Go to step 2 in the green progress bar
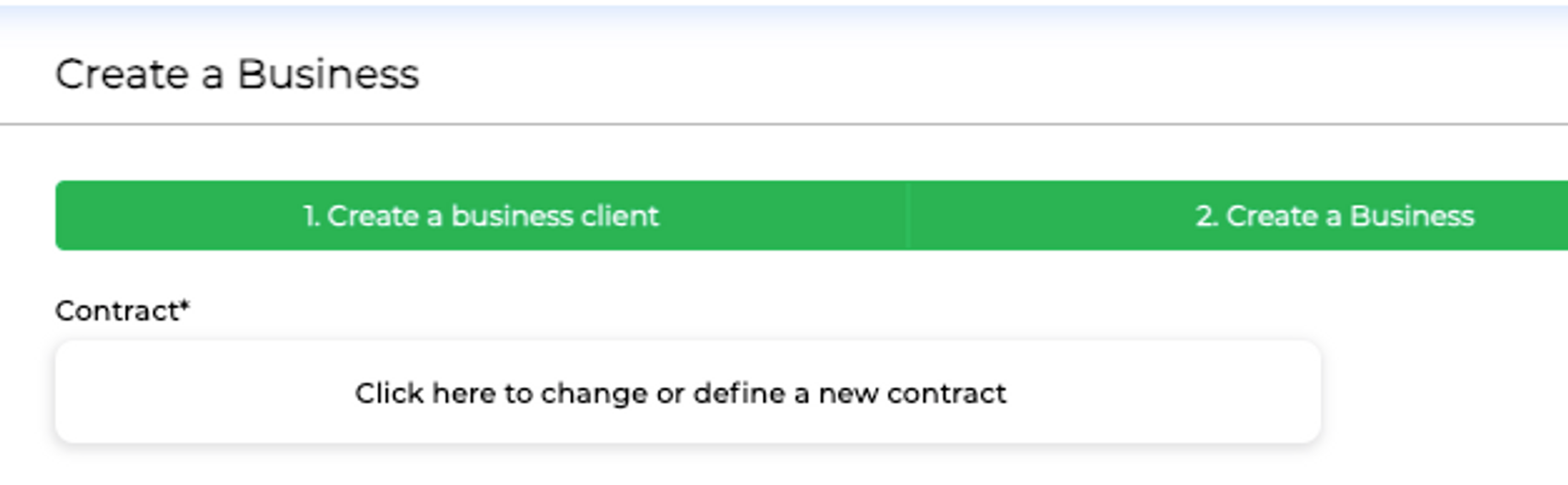 (x=1334, y=216)
